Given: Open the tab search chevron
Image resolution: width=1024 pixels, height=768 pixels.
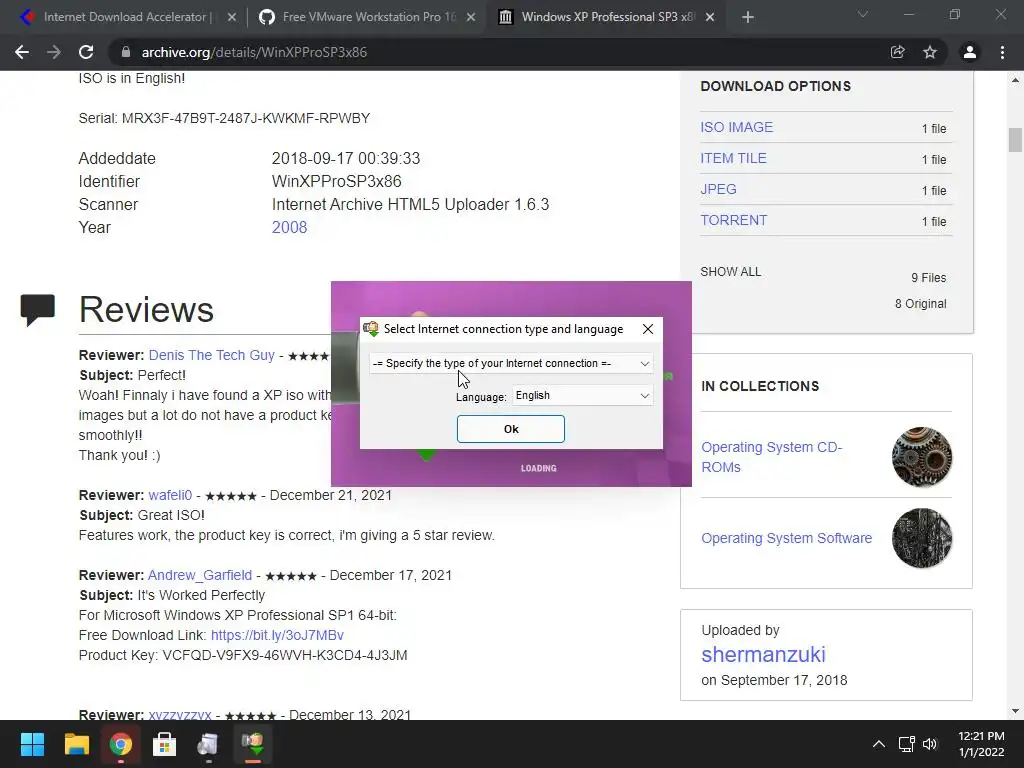Looking at the screenshot, I should tap(863, 14).
